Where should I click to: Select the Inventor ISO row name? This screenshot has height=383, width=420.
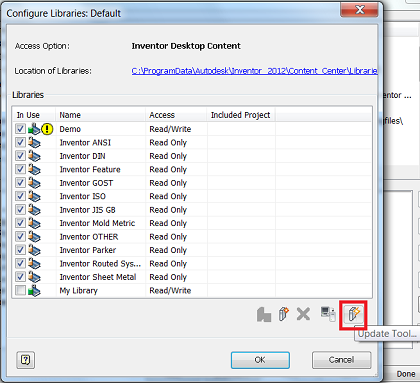coord(82,196)
